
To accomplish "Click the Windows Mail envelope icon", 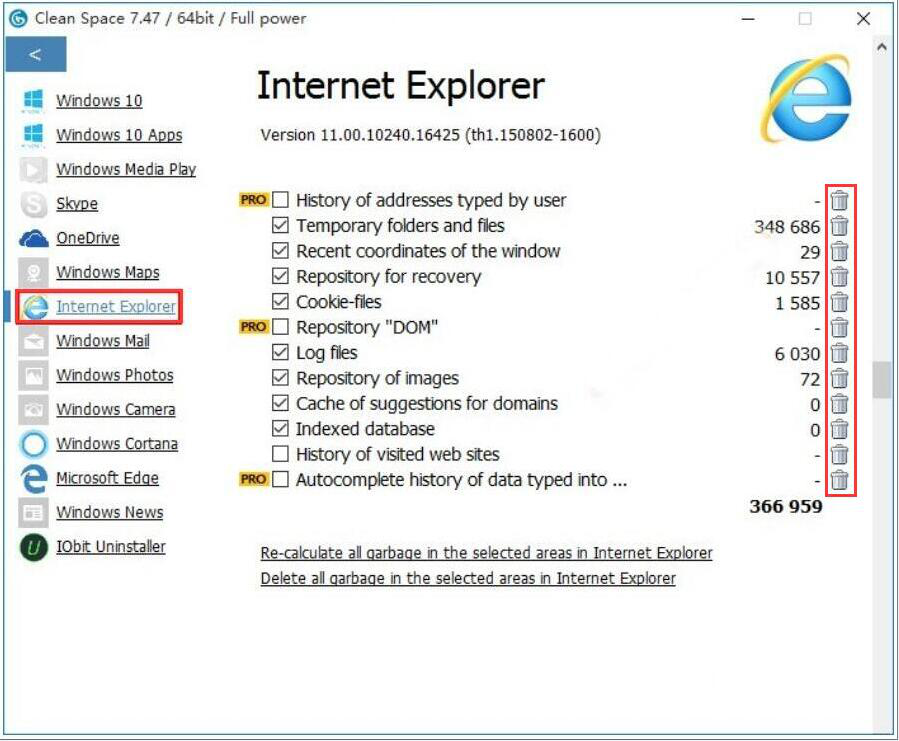I will coord(33,341).
